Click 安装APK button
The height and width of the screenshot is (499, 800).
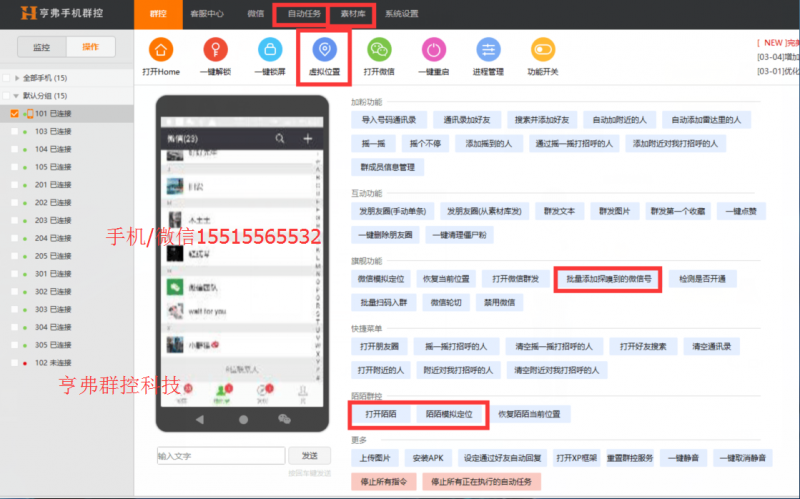click(428, 458)
